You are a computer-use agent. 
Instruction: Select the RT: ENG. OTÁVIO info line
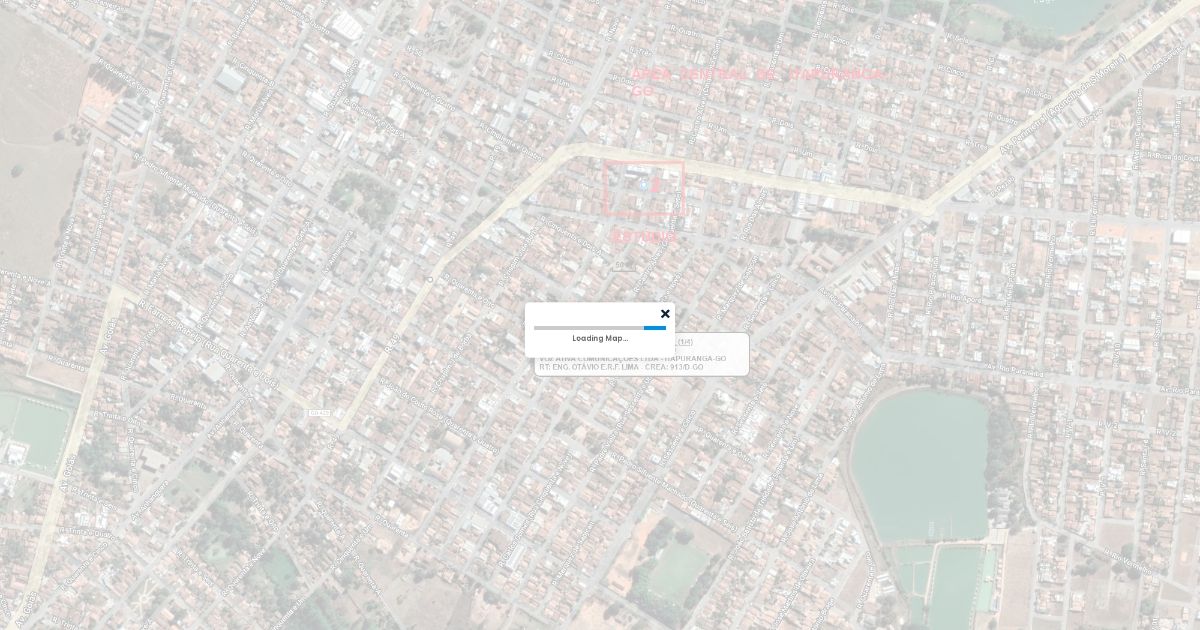621,367
